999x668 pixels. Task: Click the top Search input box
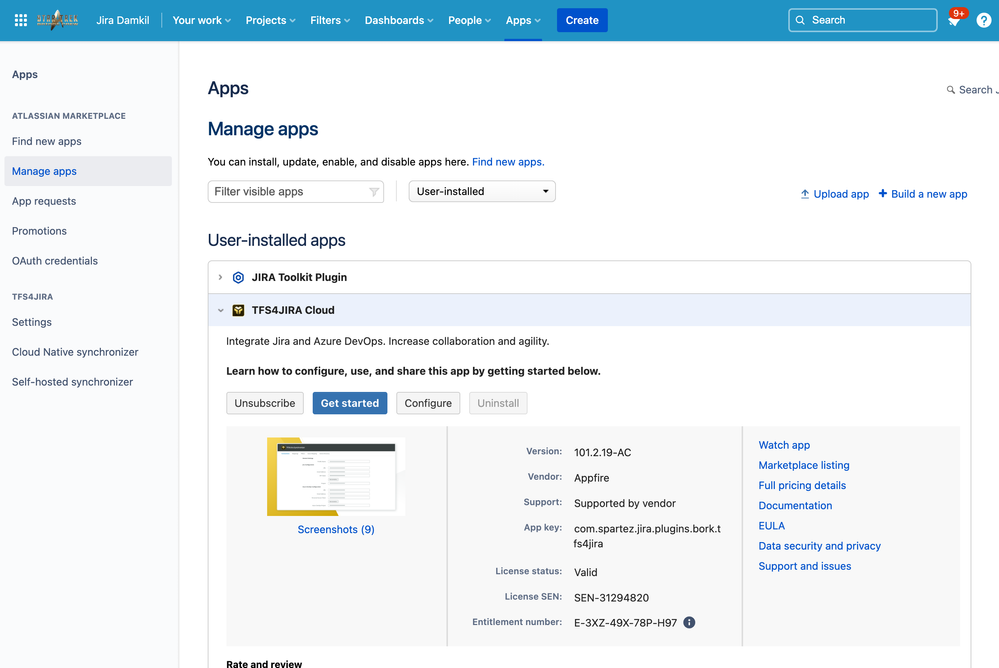pos(863,20)
